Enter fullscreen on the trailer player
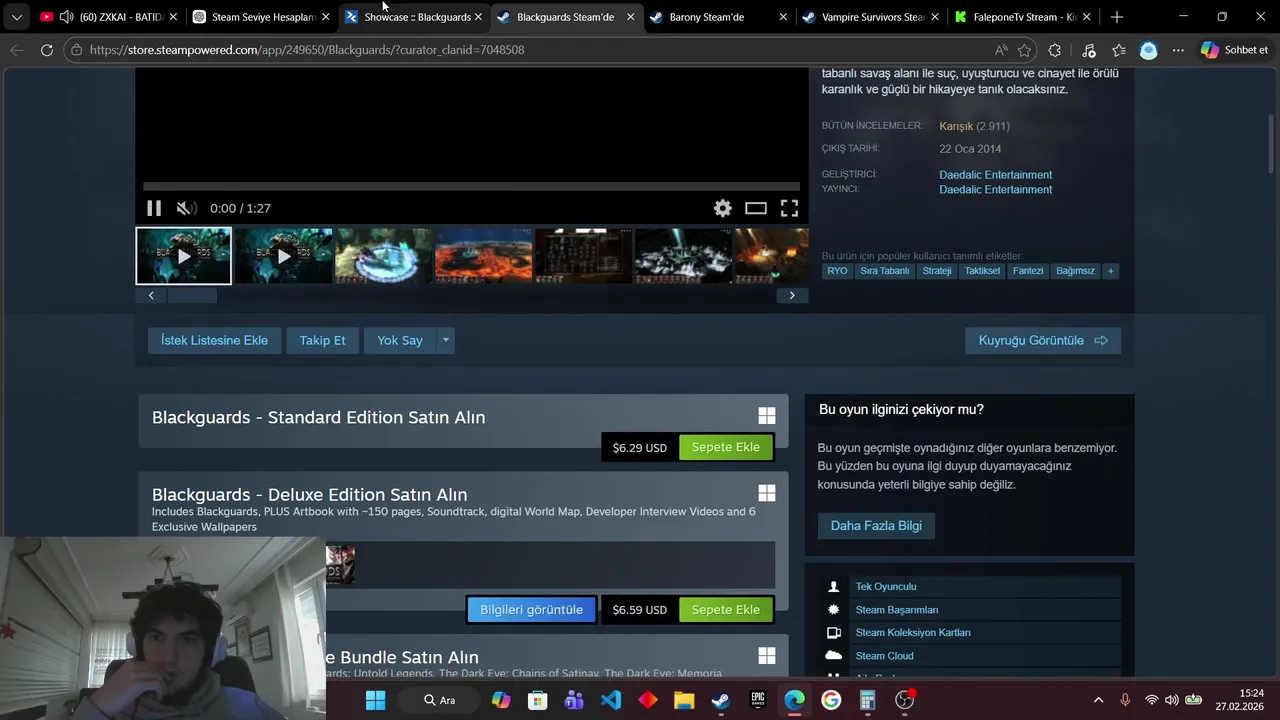The image size is (1280, 720). tap(789, 208)
